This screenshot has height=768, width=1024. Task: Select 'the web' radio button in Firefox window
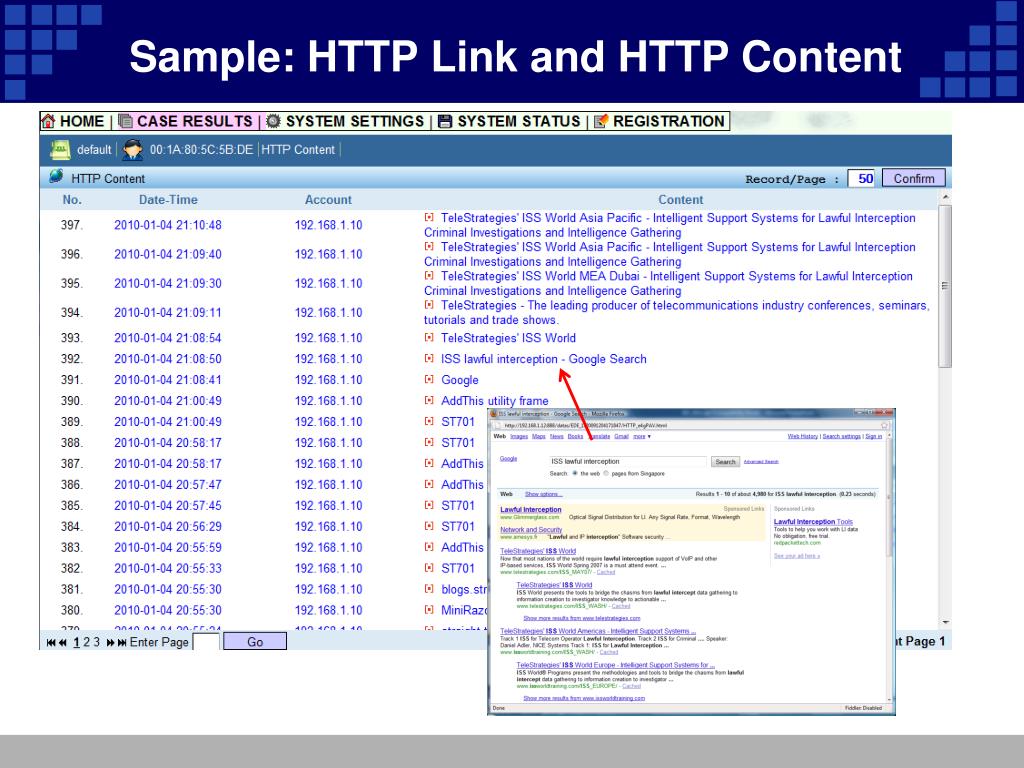[575, 473]
